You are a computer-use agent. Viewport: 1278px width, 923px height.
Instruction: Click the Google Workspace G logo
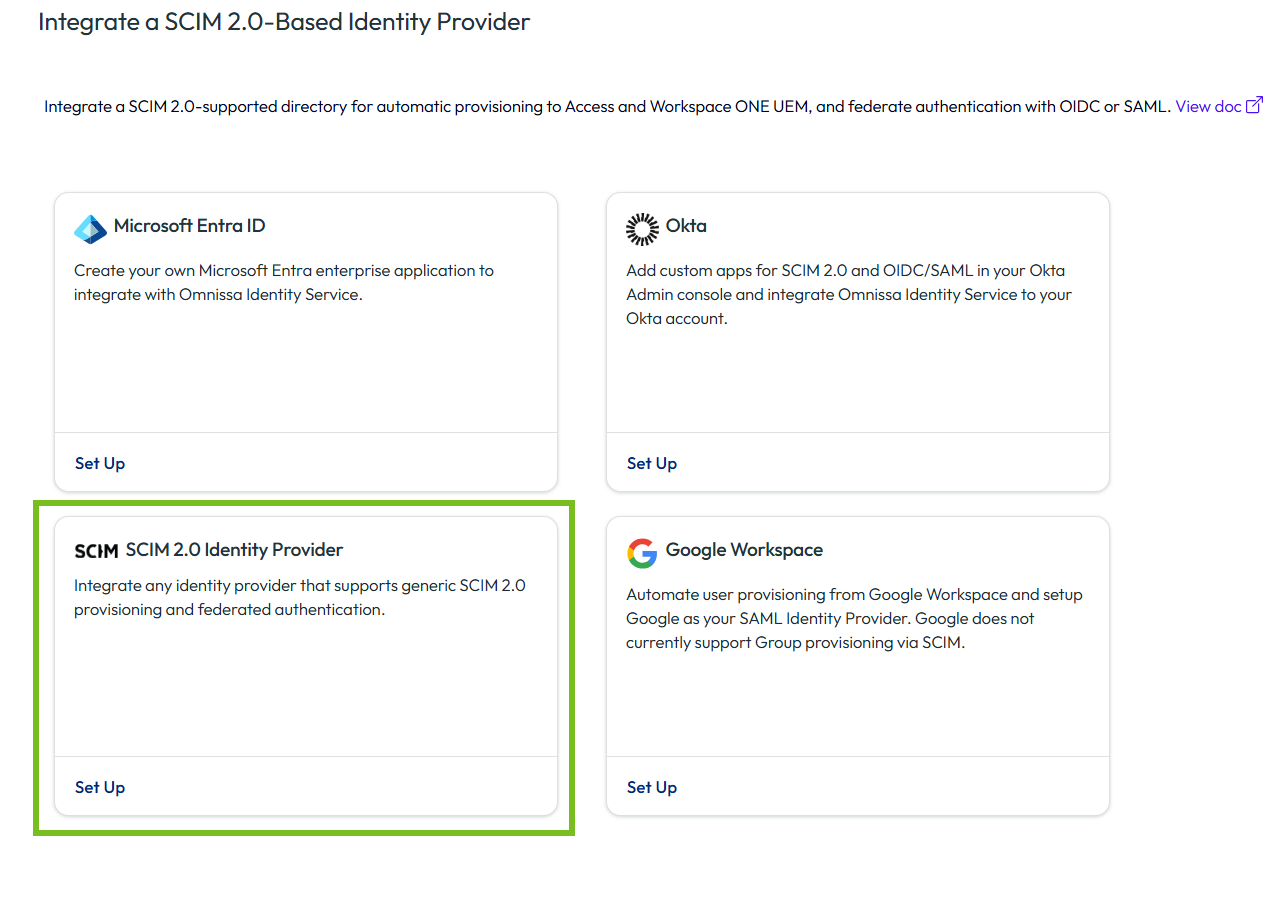[x=642, y=553]
